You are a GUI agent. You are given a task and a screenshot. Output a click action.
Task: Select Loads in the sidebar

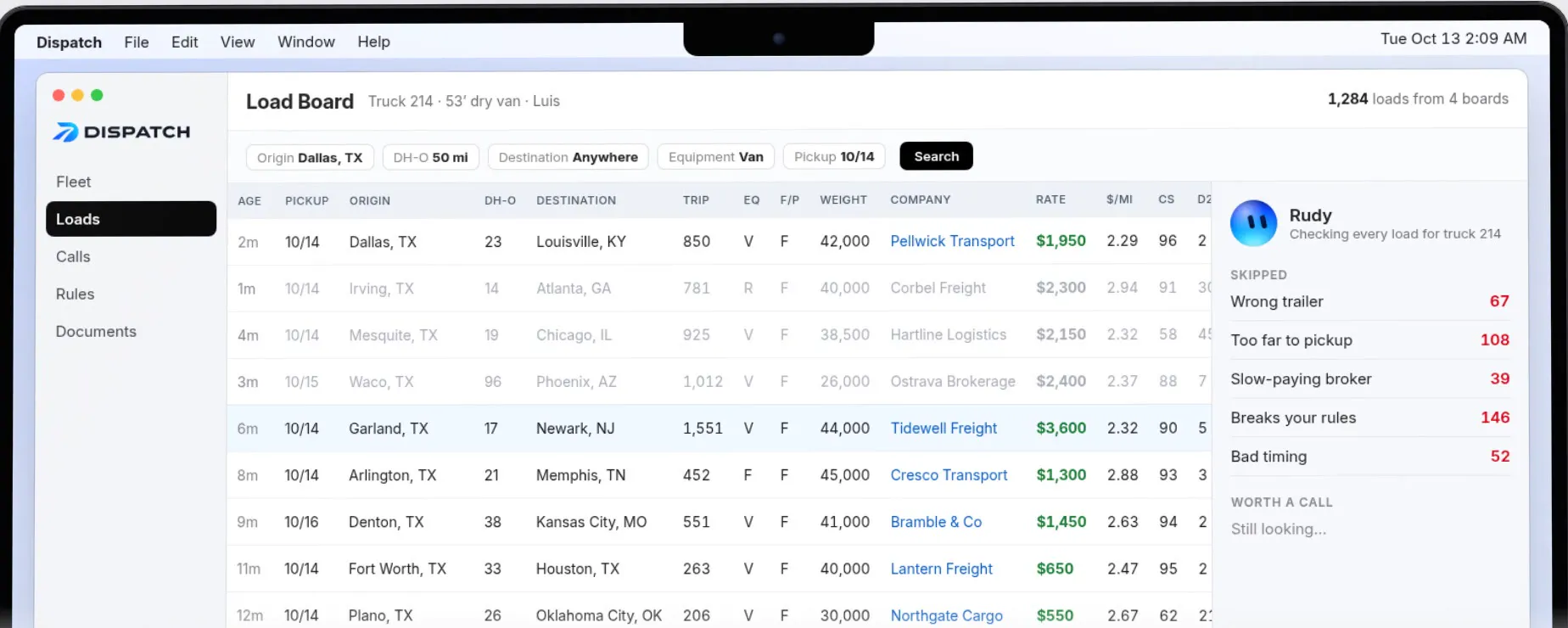[x=131, y=219]
